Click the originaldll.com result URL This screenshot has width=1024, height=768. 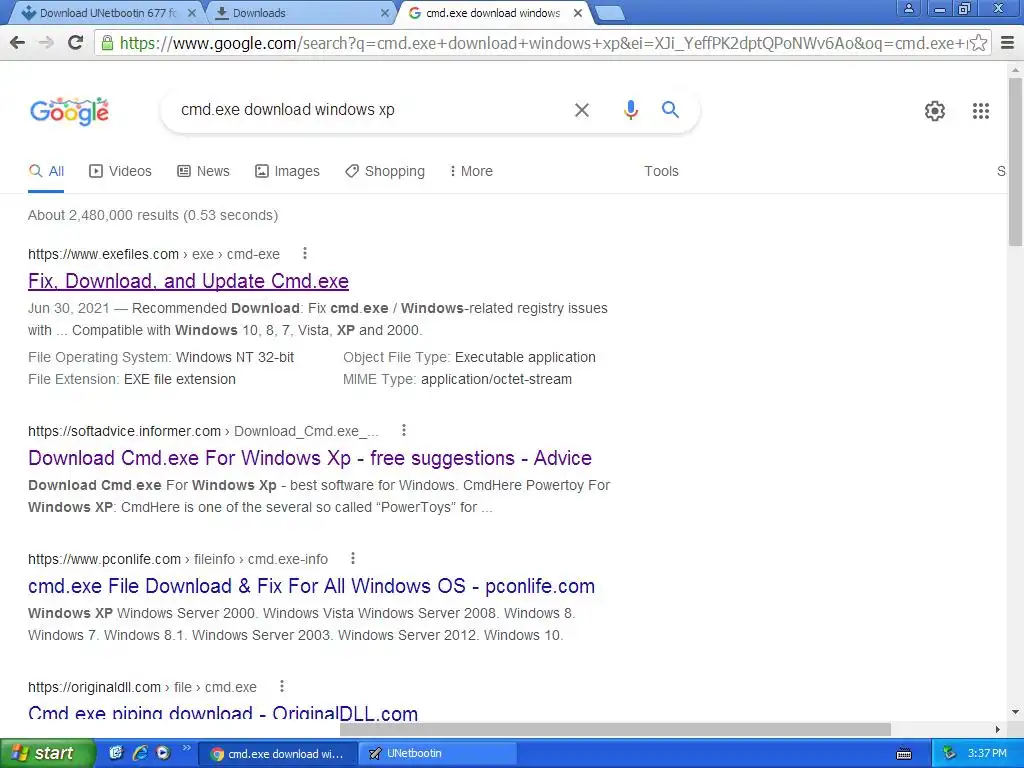[x=142, y=687]
